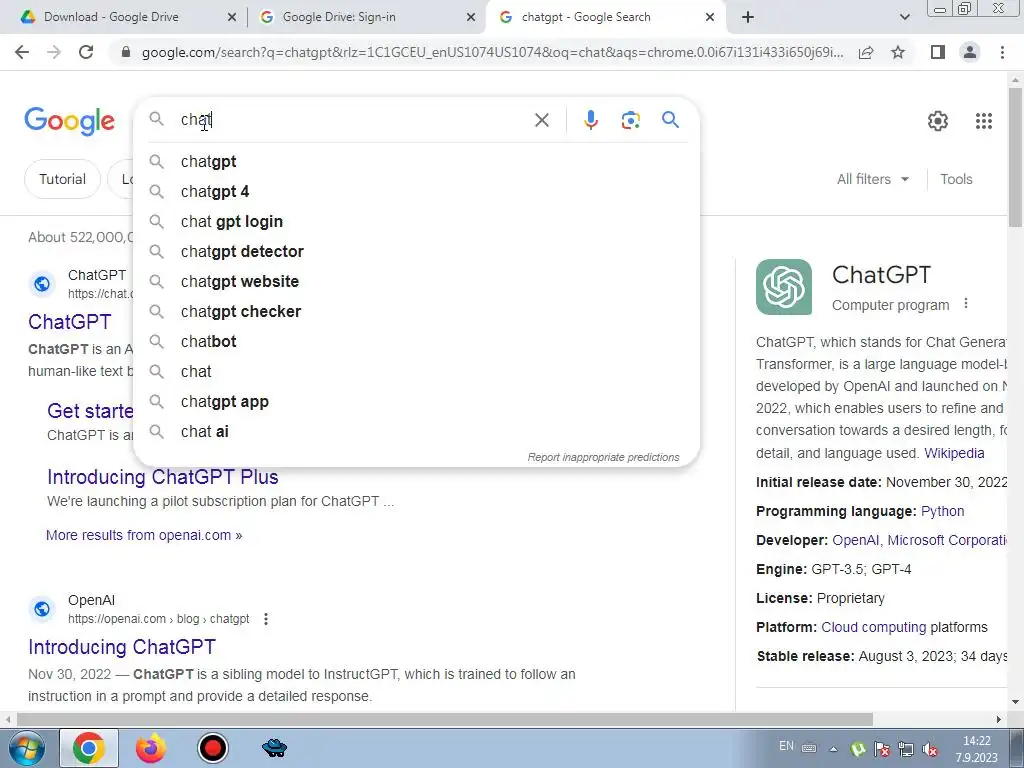Click the horizontal page scrollbar
The image size is (1024, 768).
[444, 719]
